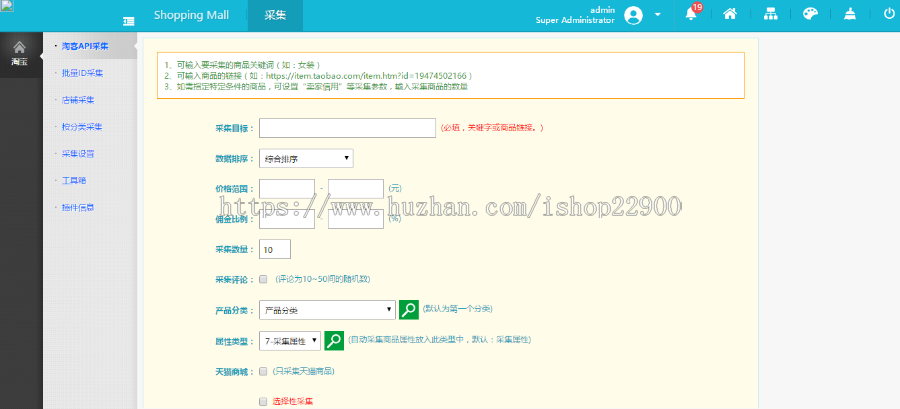Click the 默认为第一个分类 note

point(457,309)
